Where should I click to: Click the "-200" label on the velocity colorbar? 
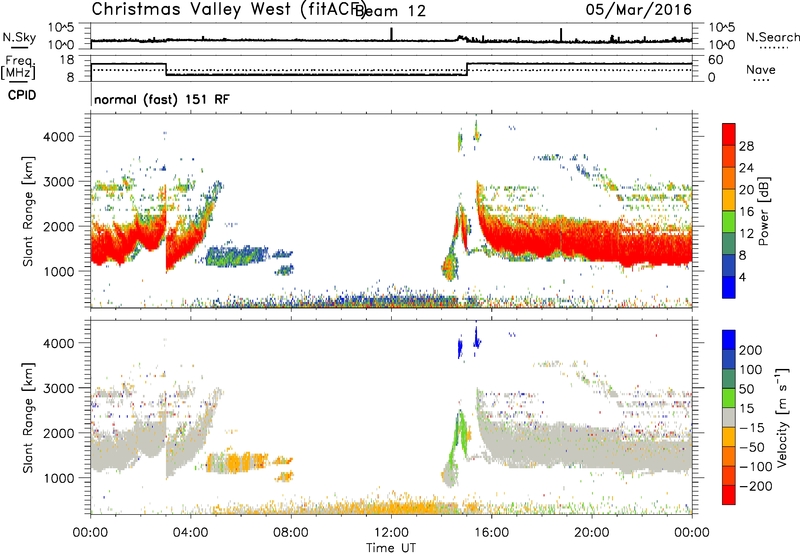pos(756,486)
